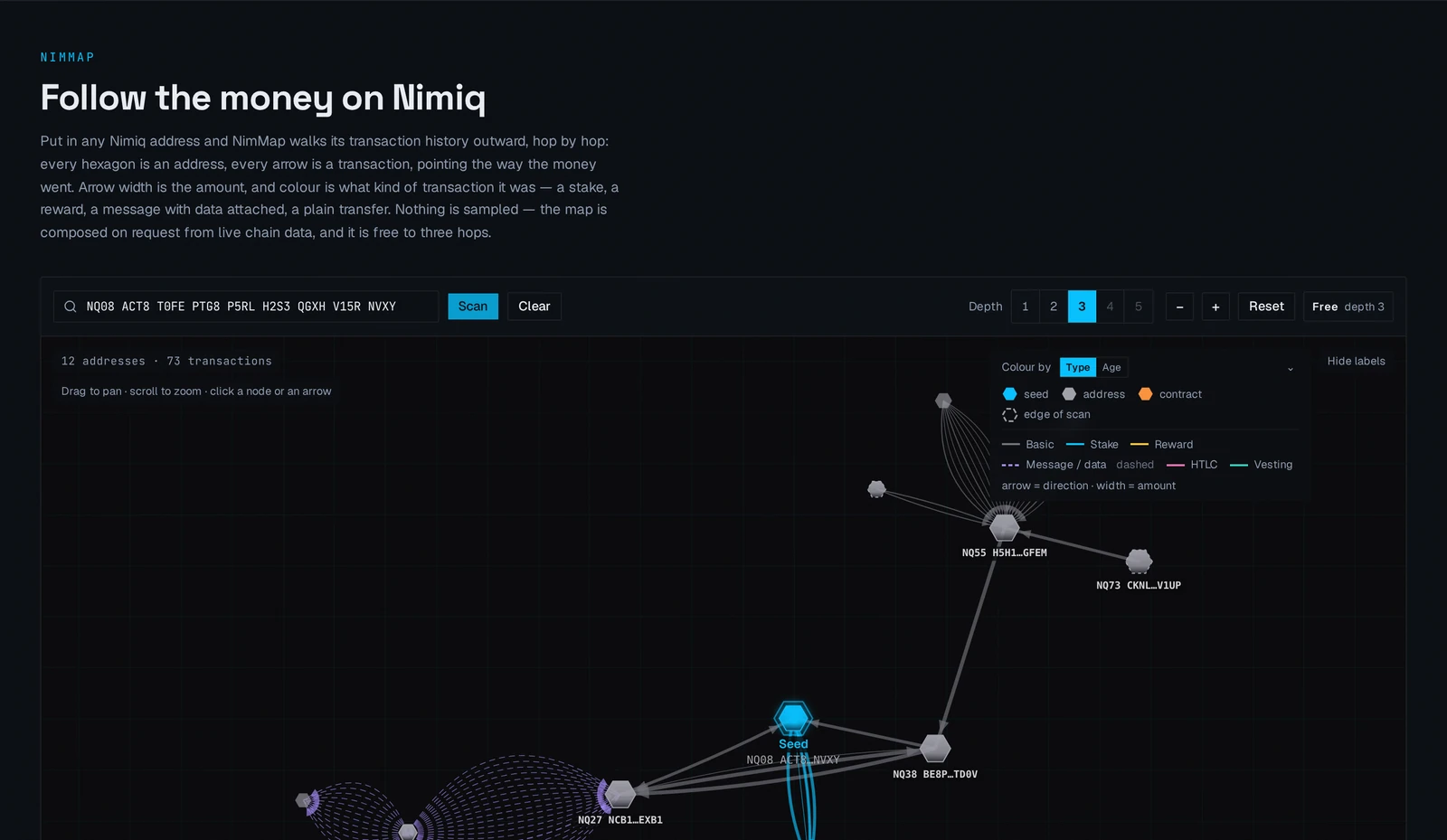Select the blue Seed hexagon node

point(793,719)
